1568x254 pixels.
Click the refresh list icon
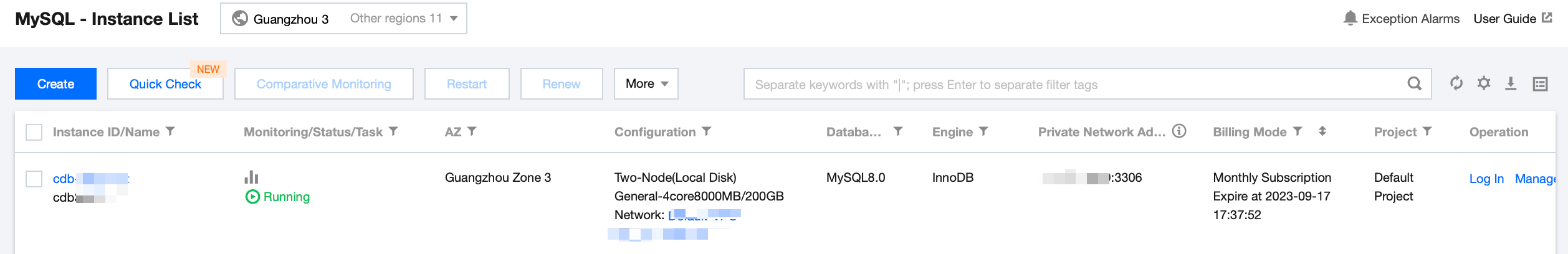[x=1456, y=83]
